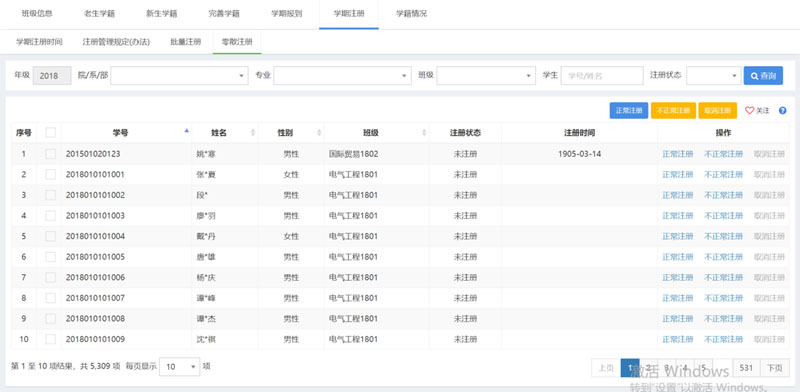Open the 注册状态 filter dropdown

714,76
